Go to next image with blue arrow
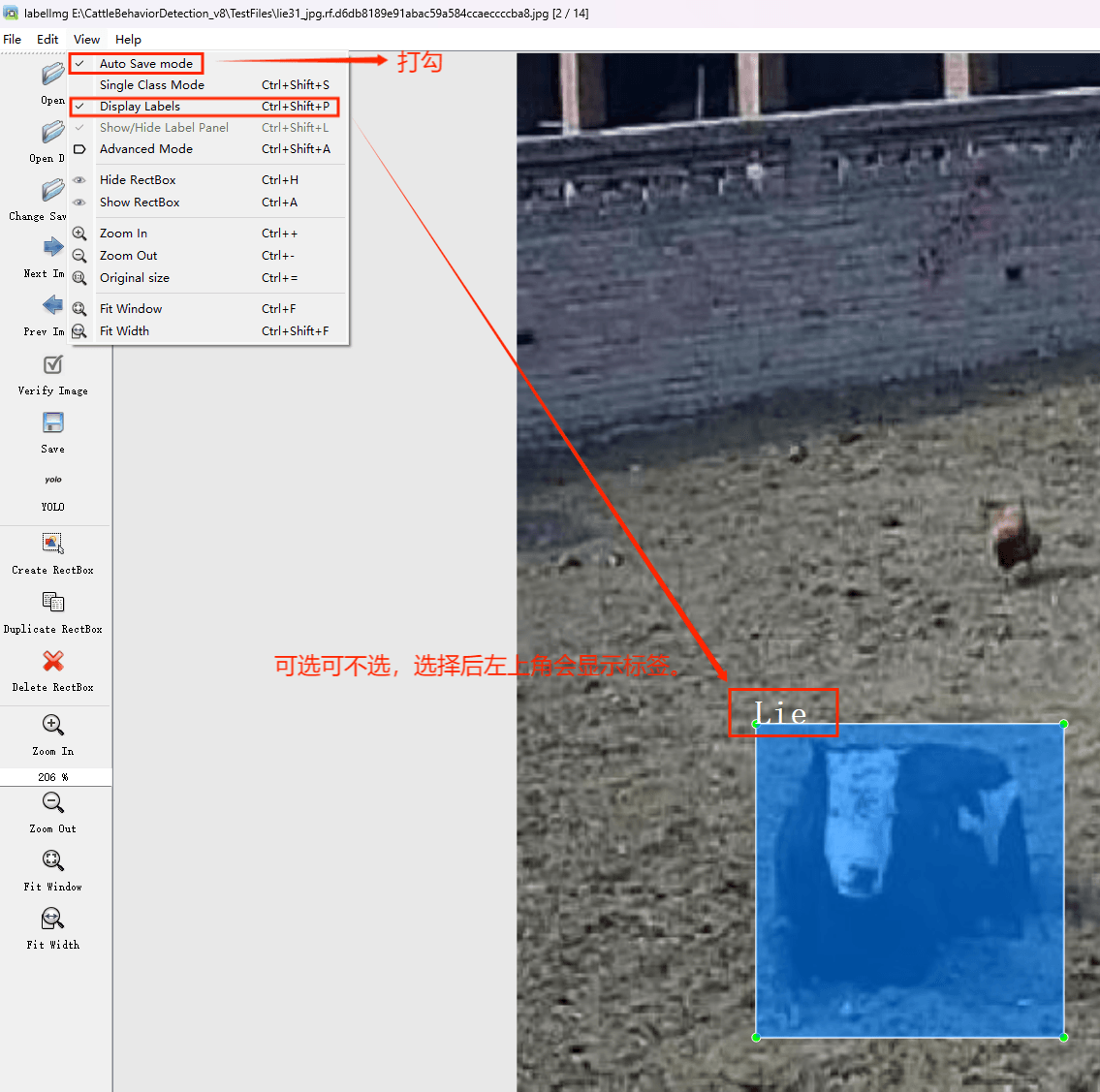1100x1092 pixels. [x=52, y=247]
